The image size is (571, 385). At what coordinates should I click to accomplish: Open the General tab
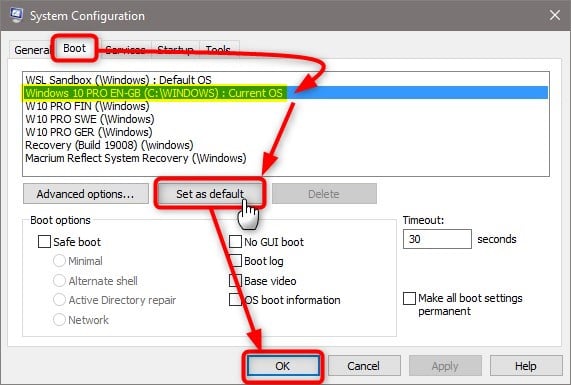[32, 50]
